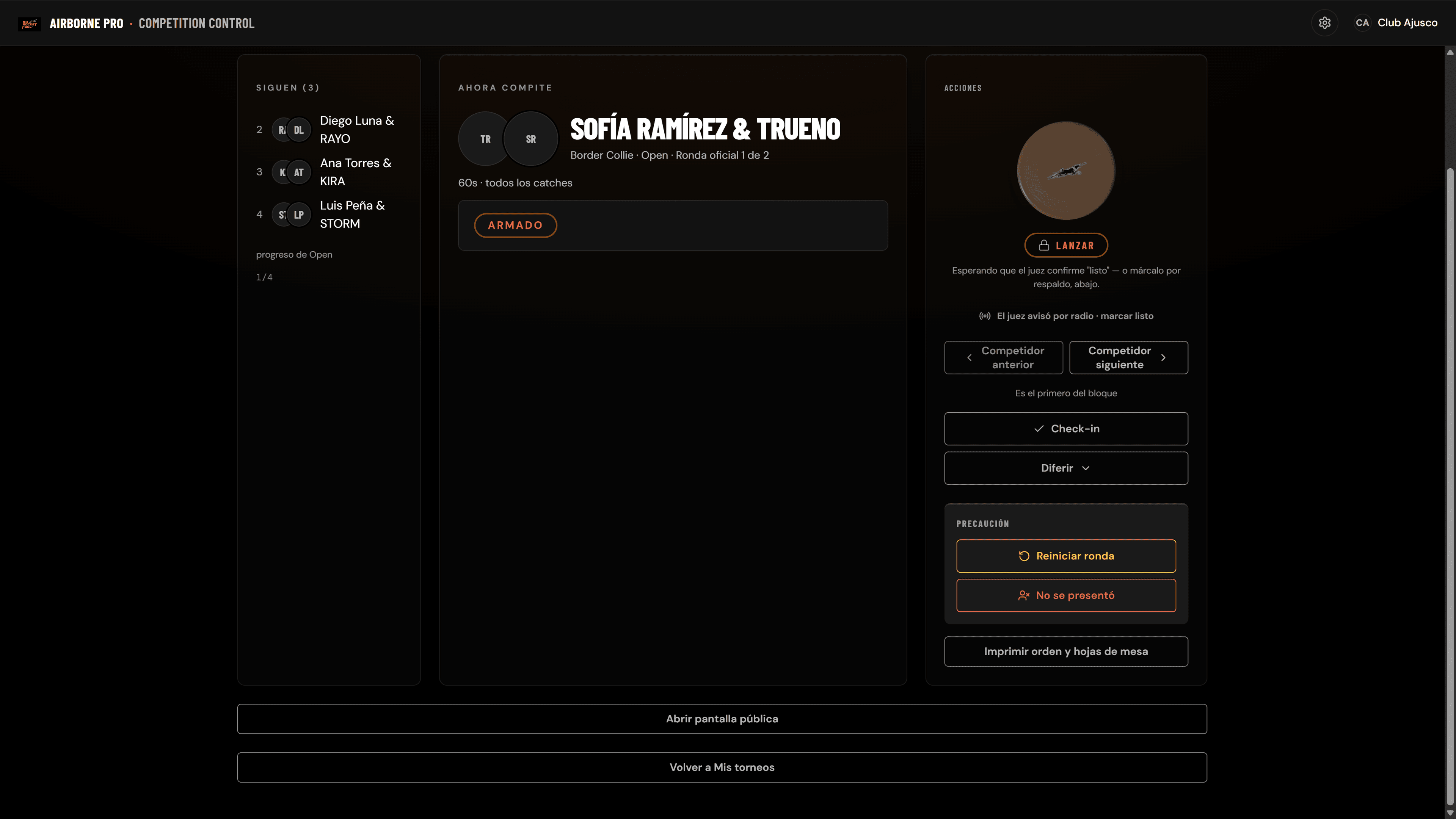Click the "60s · todos los catches" text
Viewport: 1456px width, 819px height.
coord(515,183)
